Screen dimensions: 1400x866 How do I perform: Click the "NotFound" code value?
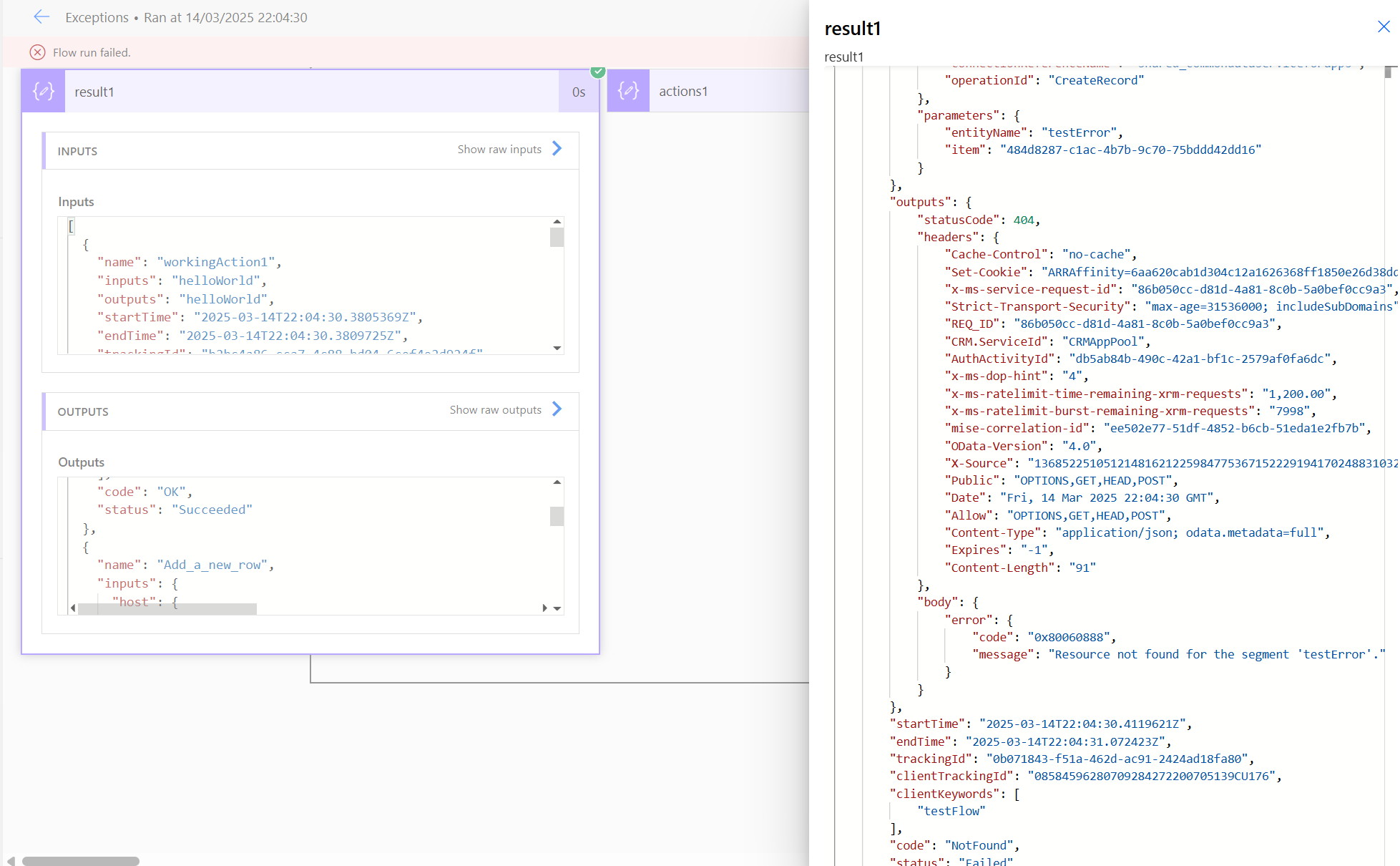pyautogui.click(x=979, y=845)
